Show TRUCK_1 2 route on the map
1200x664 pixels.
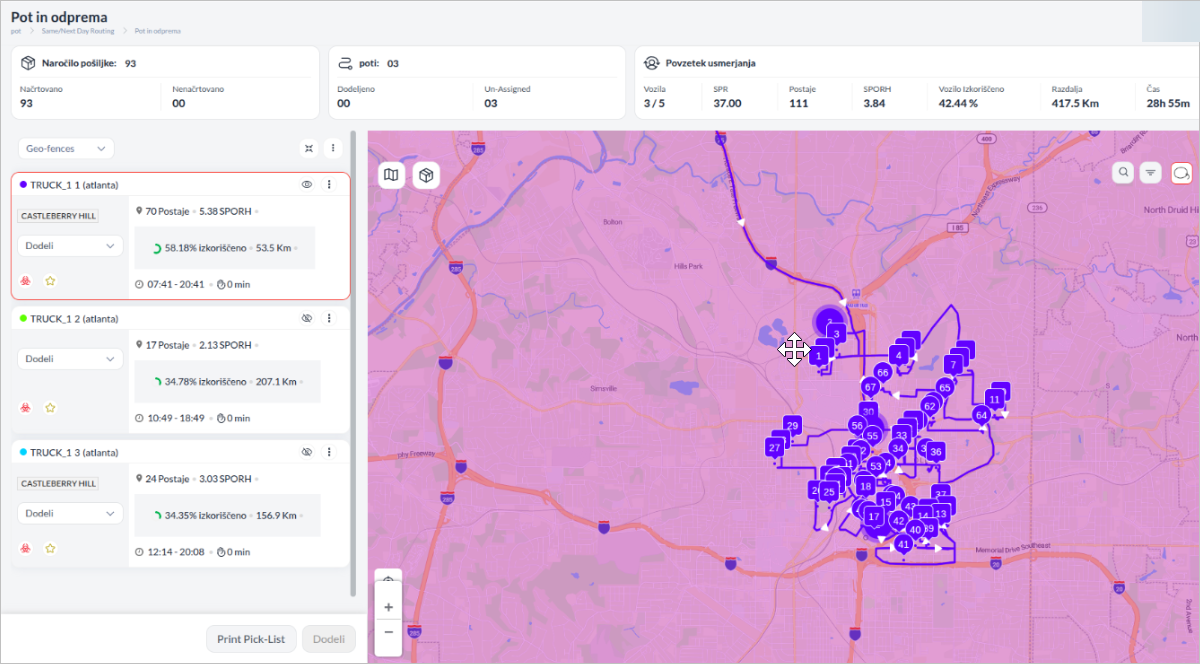coord(307,318)
